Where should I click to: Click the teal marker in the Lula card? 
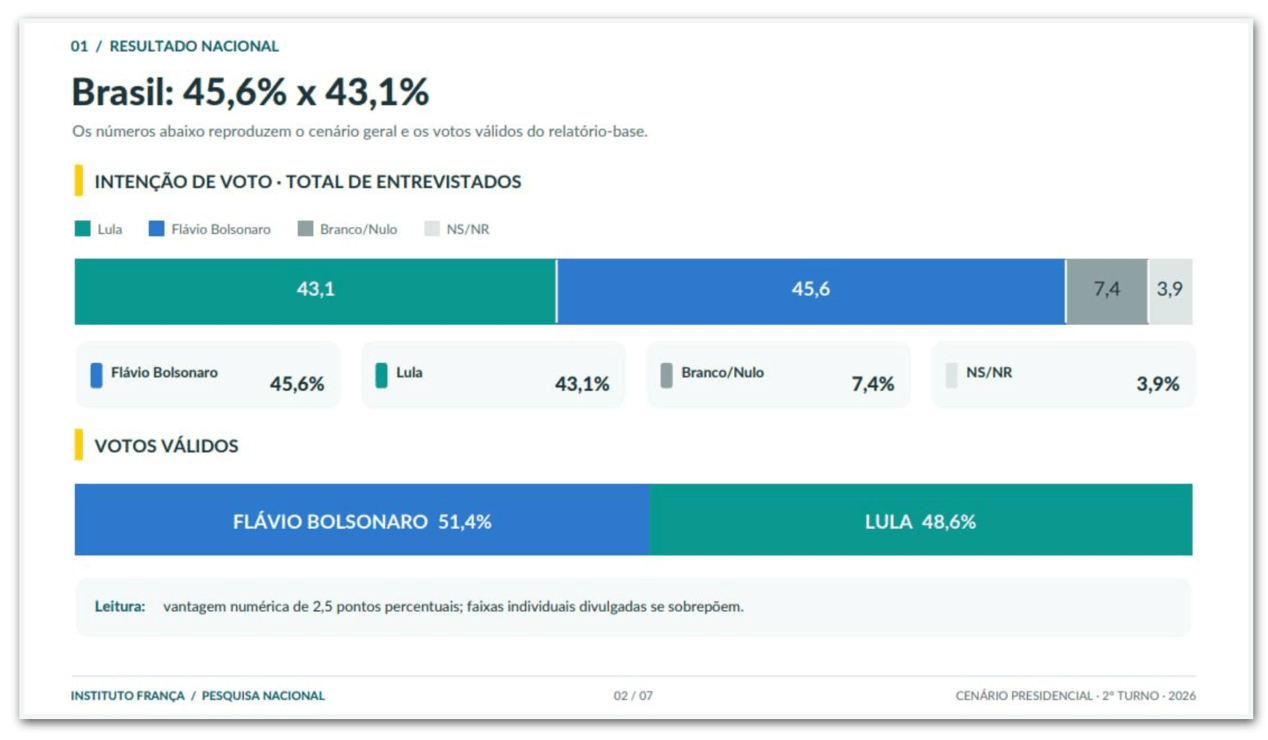(x=381, y=375)
